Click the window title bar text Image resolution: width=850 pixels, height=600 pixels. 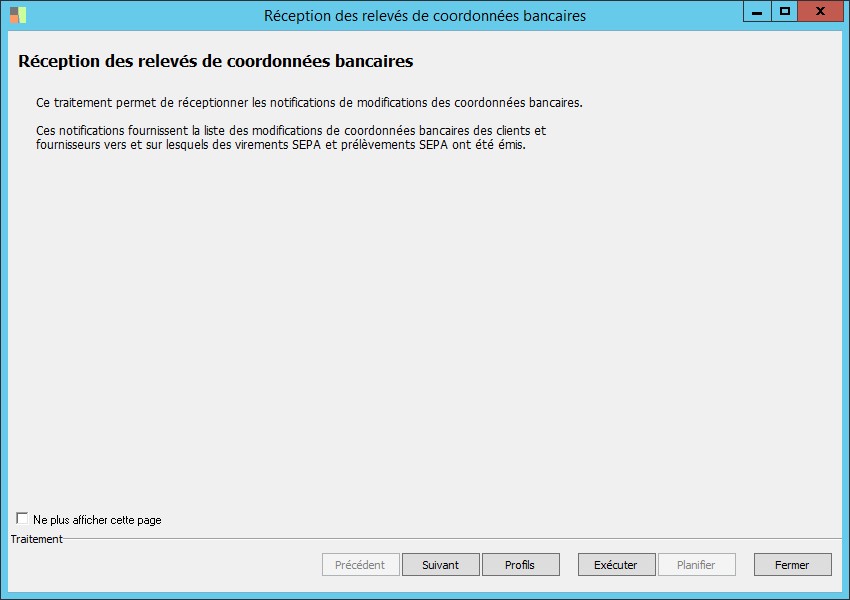click(x=424, y=16)
